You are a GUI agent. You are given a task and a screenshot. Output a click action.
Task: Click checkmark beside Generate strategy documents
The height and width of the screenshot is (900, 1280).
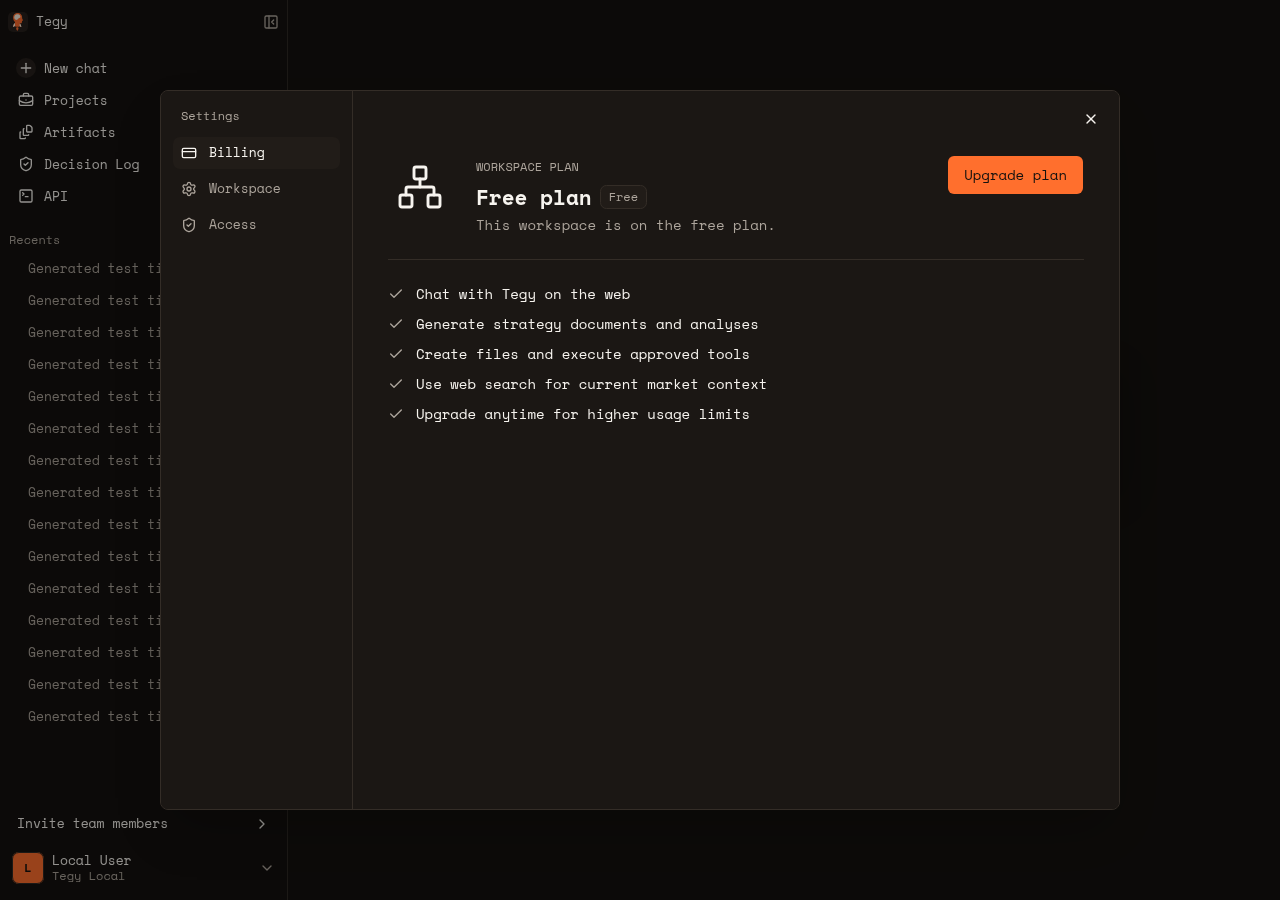396,324
